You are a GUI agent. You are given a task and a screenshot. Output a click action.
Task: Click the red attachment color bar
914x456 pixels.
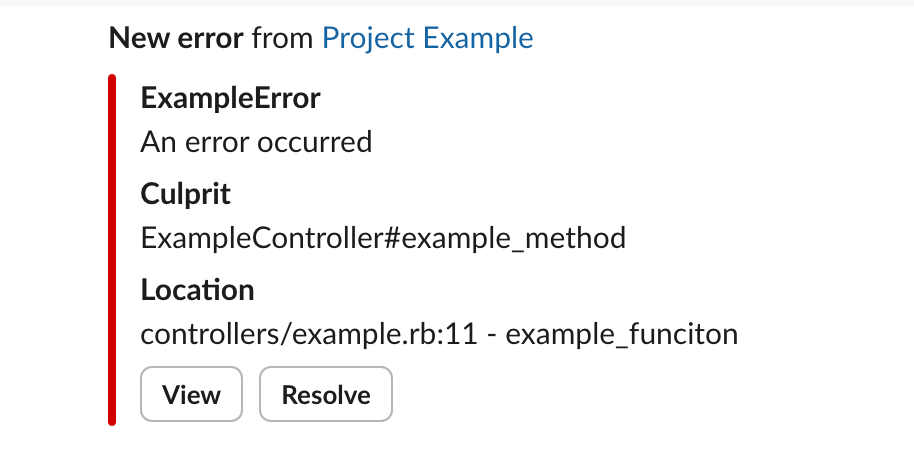[112, 250]
